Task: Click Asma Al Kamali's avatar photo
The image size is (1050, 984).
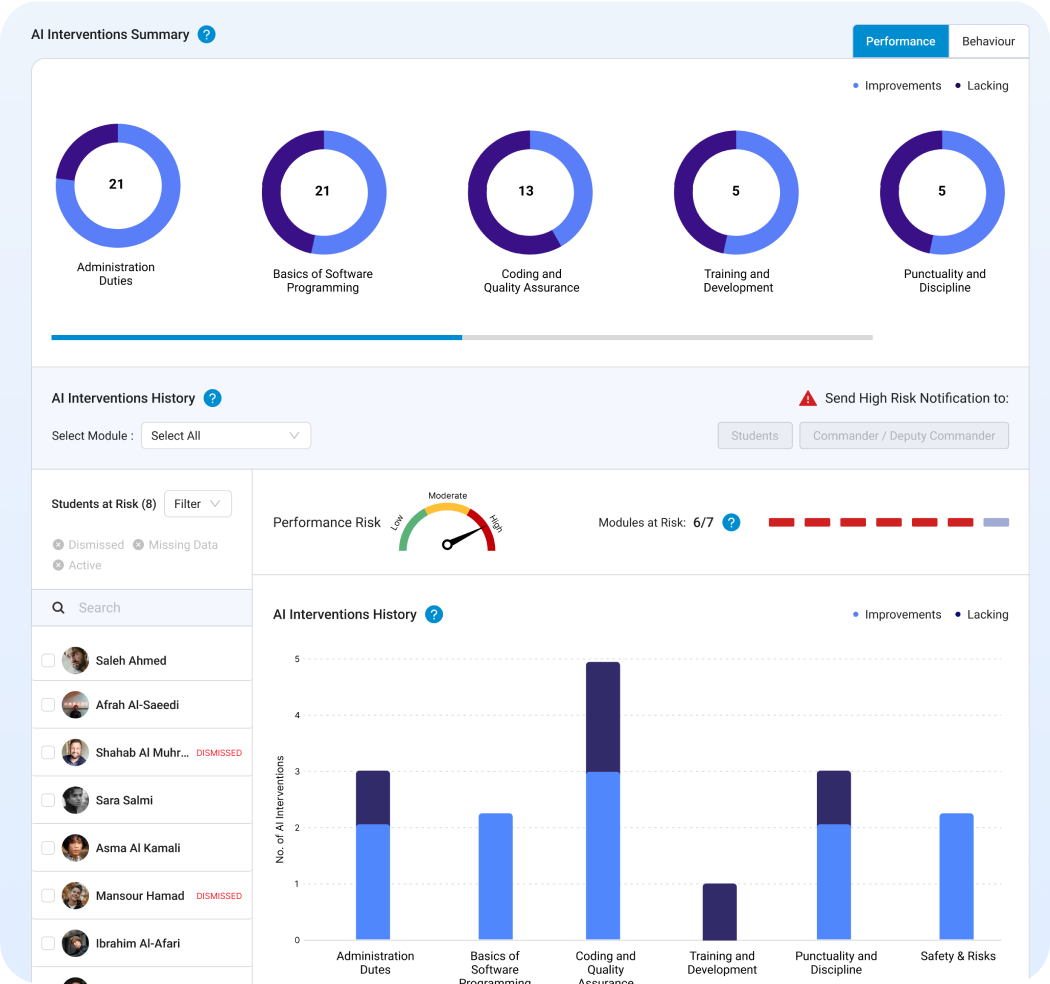Action: pos(75,848)
